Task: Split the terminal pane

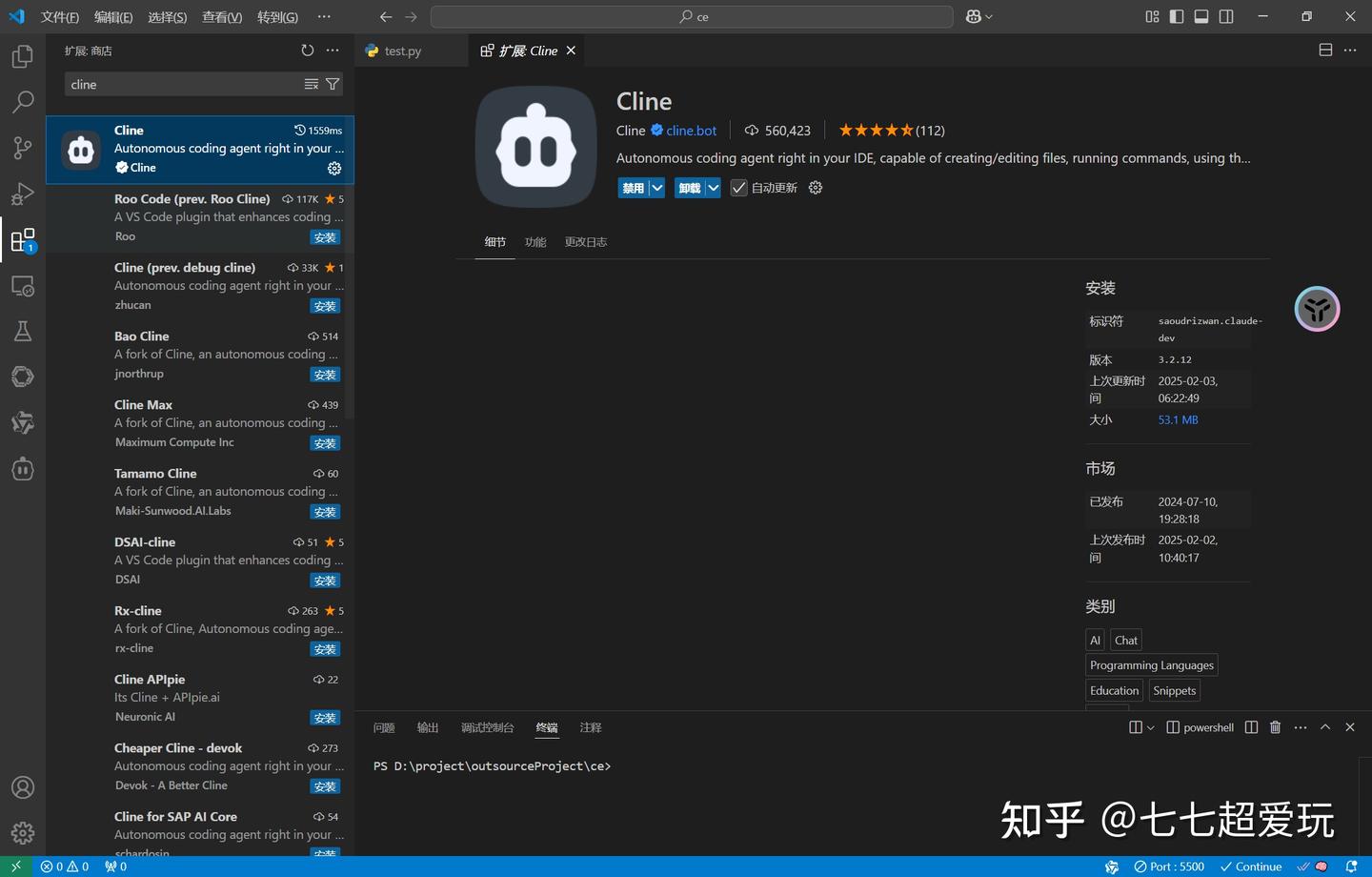Action: point(1251,727)
